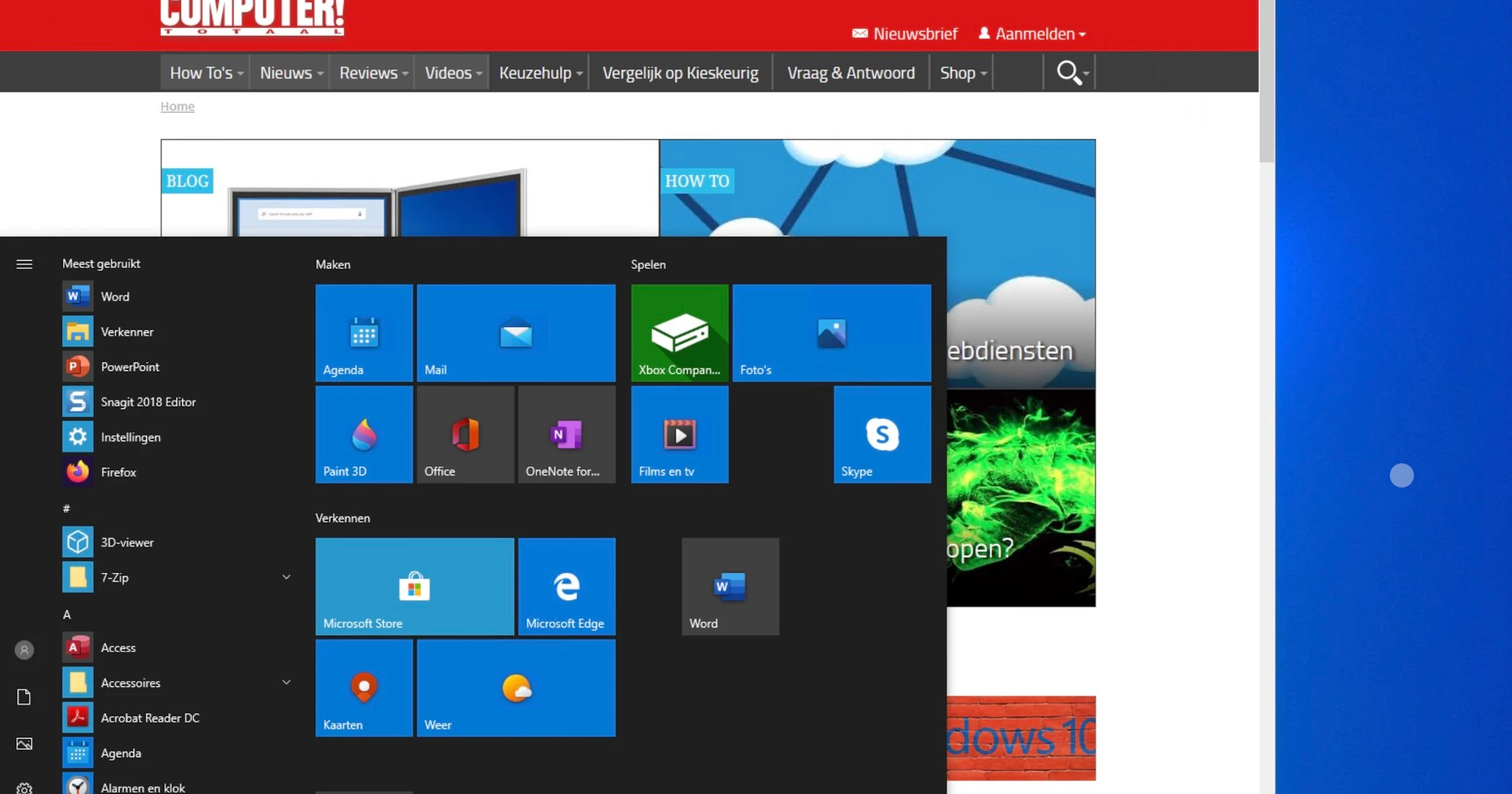Launch the Paint 3D tile

click(x=364, y=434)
